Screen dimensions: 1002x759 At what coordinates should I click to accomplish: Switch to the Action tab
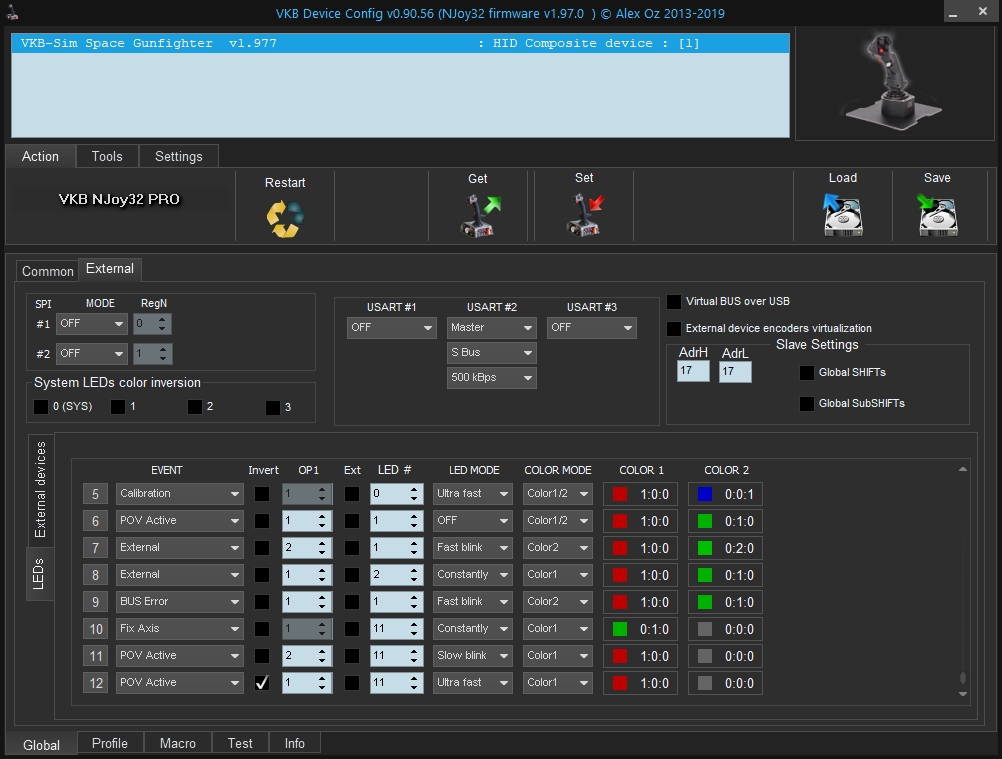tap(40, 157)
